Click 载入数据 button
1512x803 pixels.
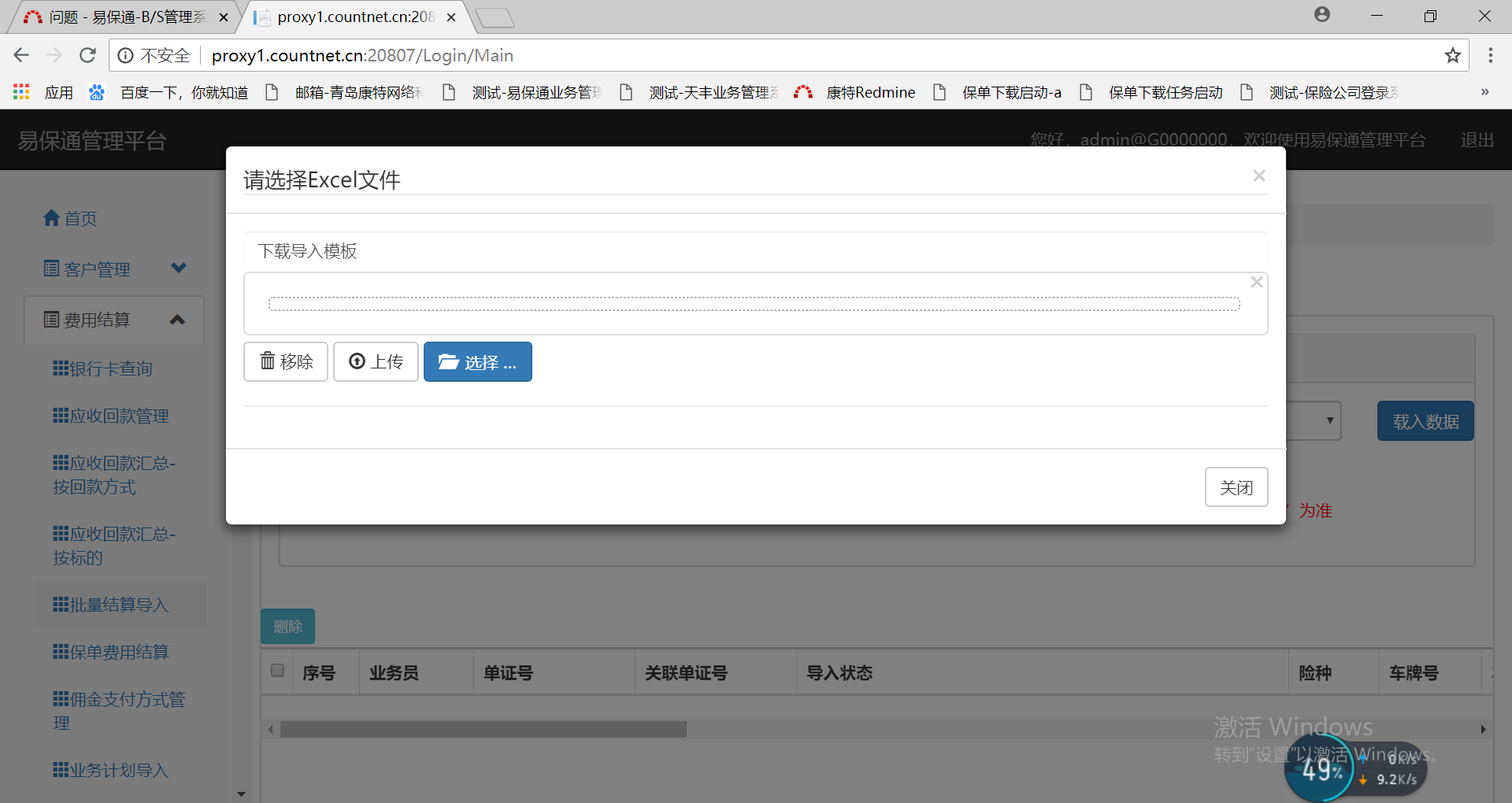[x=1425, y=421]
